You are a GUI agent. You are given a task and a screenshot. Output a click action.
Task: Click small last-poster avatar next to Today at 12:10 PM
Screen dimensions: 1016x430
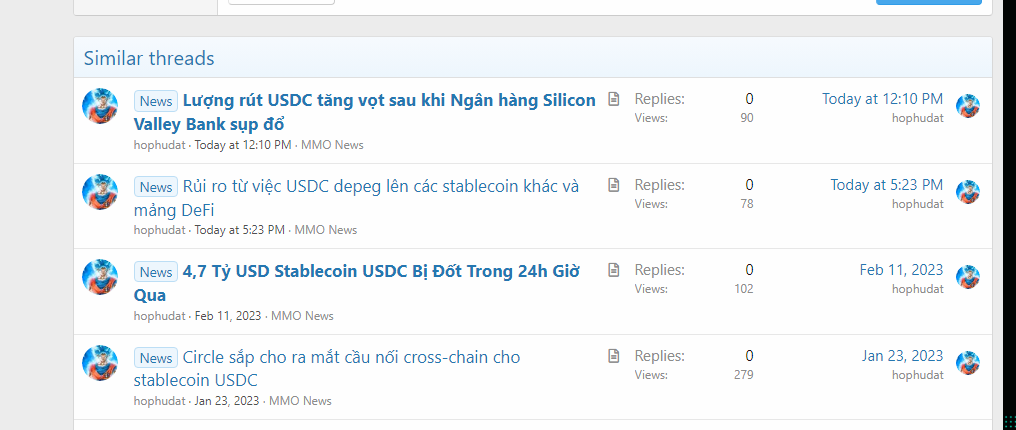coord(967,107)
